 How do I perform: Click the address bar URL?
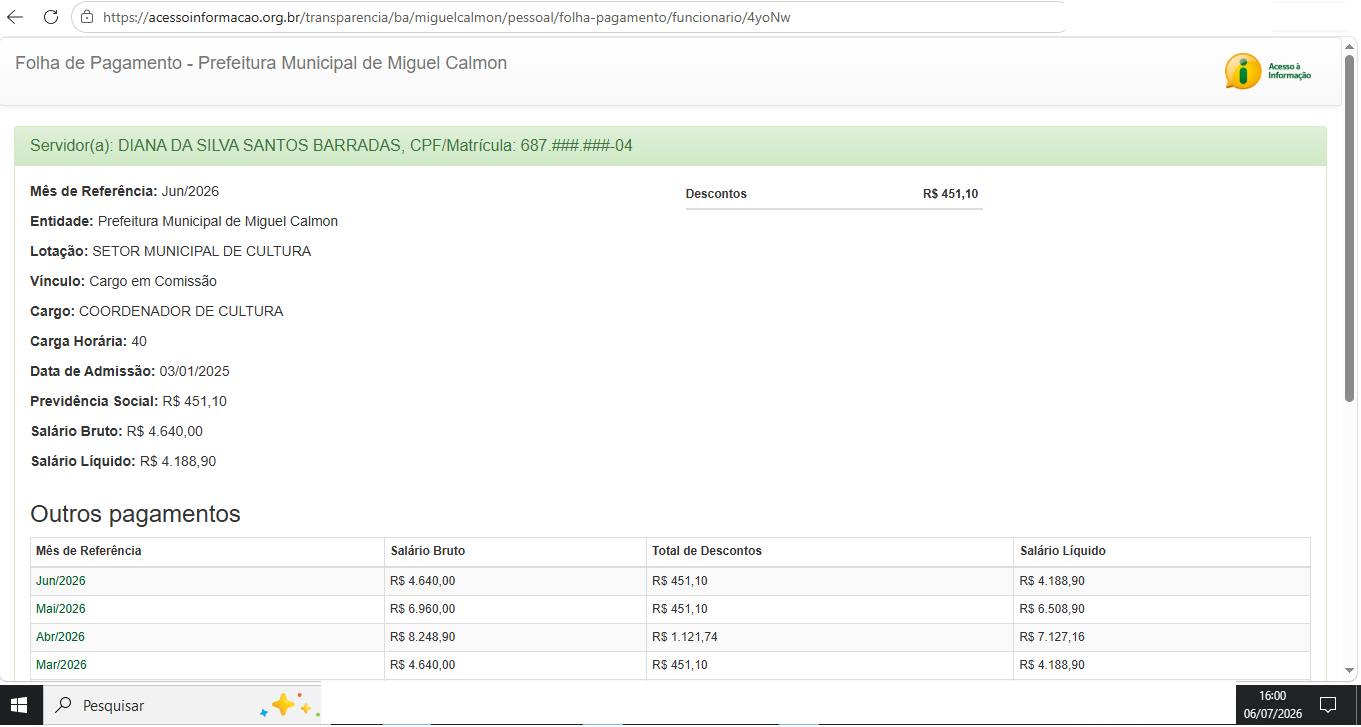click(446, 17)
